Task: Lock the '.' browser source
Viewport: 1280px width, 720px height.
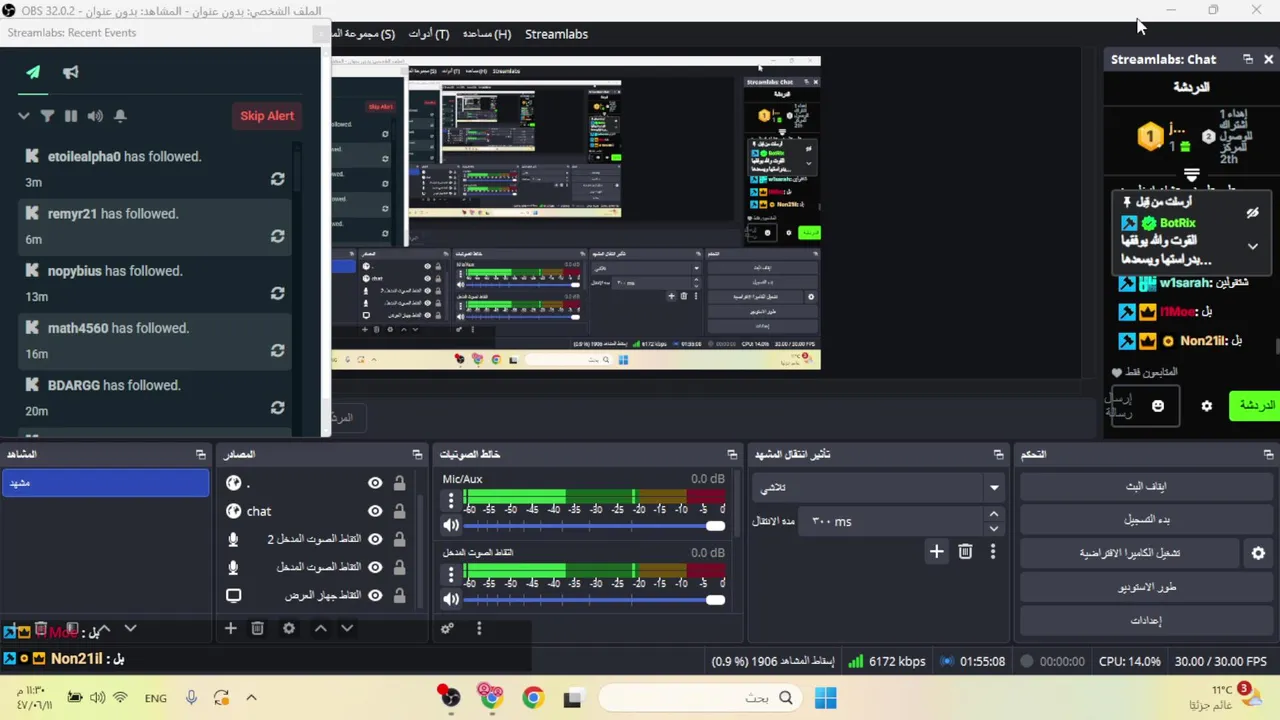Action: [x=399, y=483]
